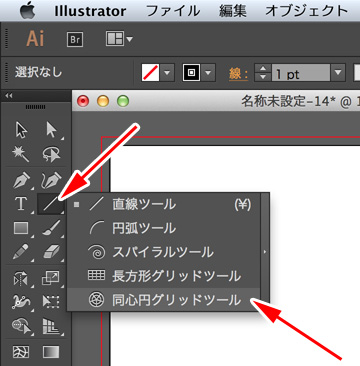Open the Illustrator application menu

click(90, 11)
